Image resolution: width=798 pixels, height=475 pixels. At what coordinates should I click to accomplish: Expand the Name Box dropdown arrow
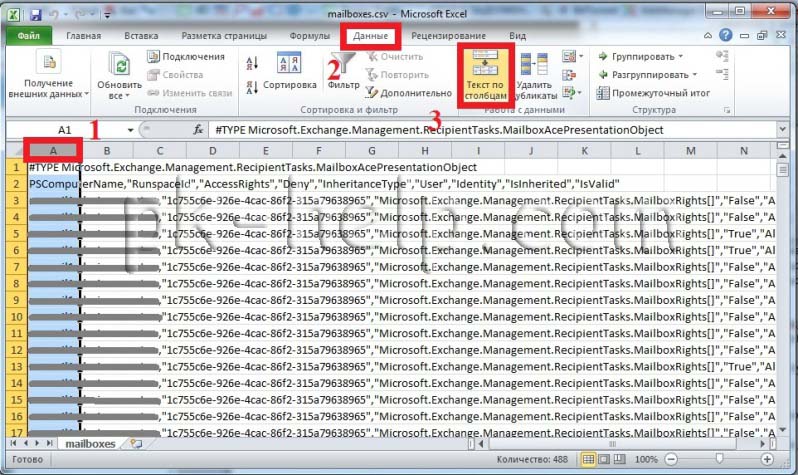[130, 130]
